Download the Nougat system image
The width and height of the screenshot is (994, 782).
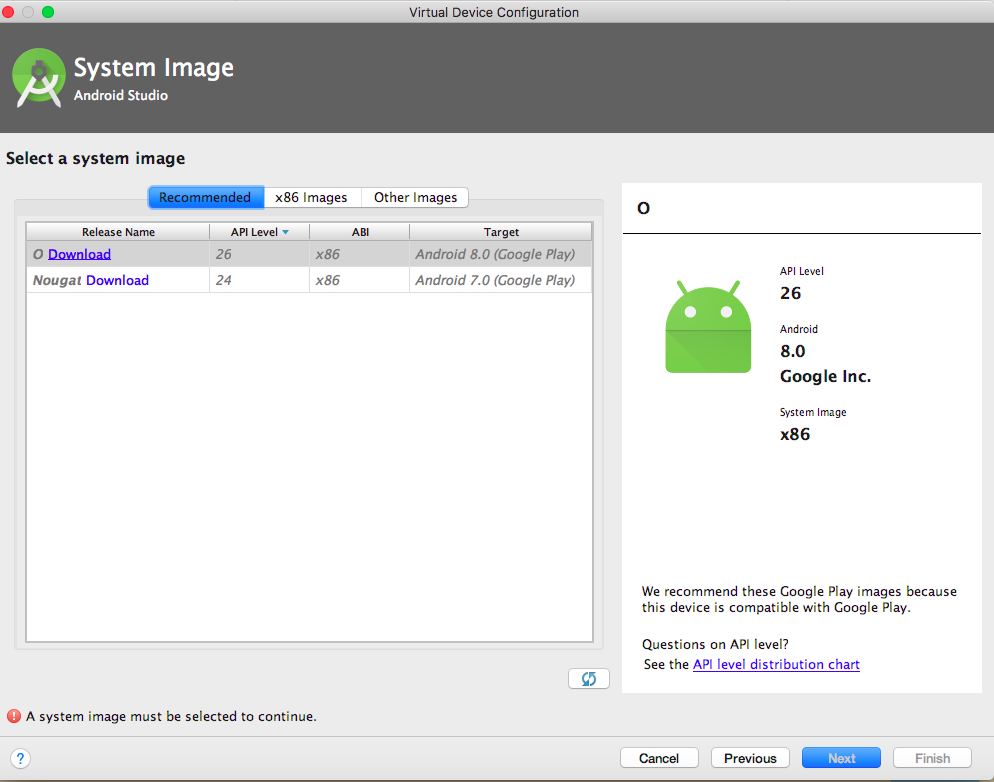[117, 280]
